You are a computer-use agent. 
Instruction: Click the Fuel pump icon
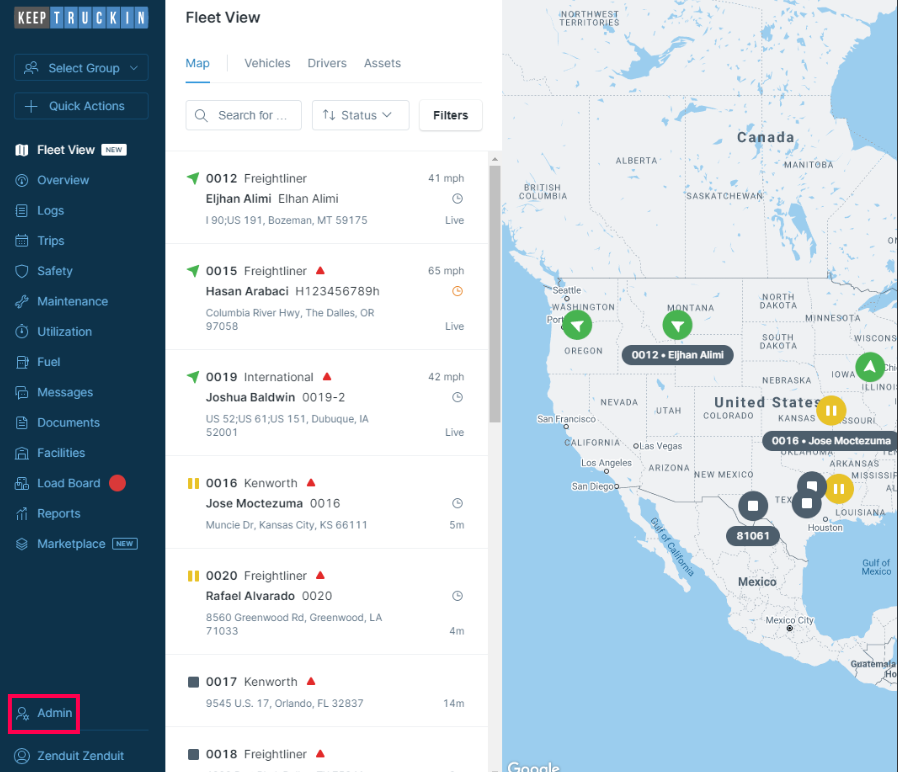click(22, 362)
